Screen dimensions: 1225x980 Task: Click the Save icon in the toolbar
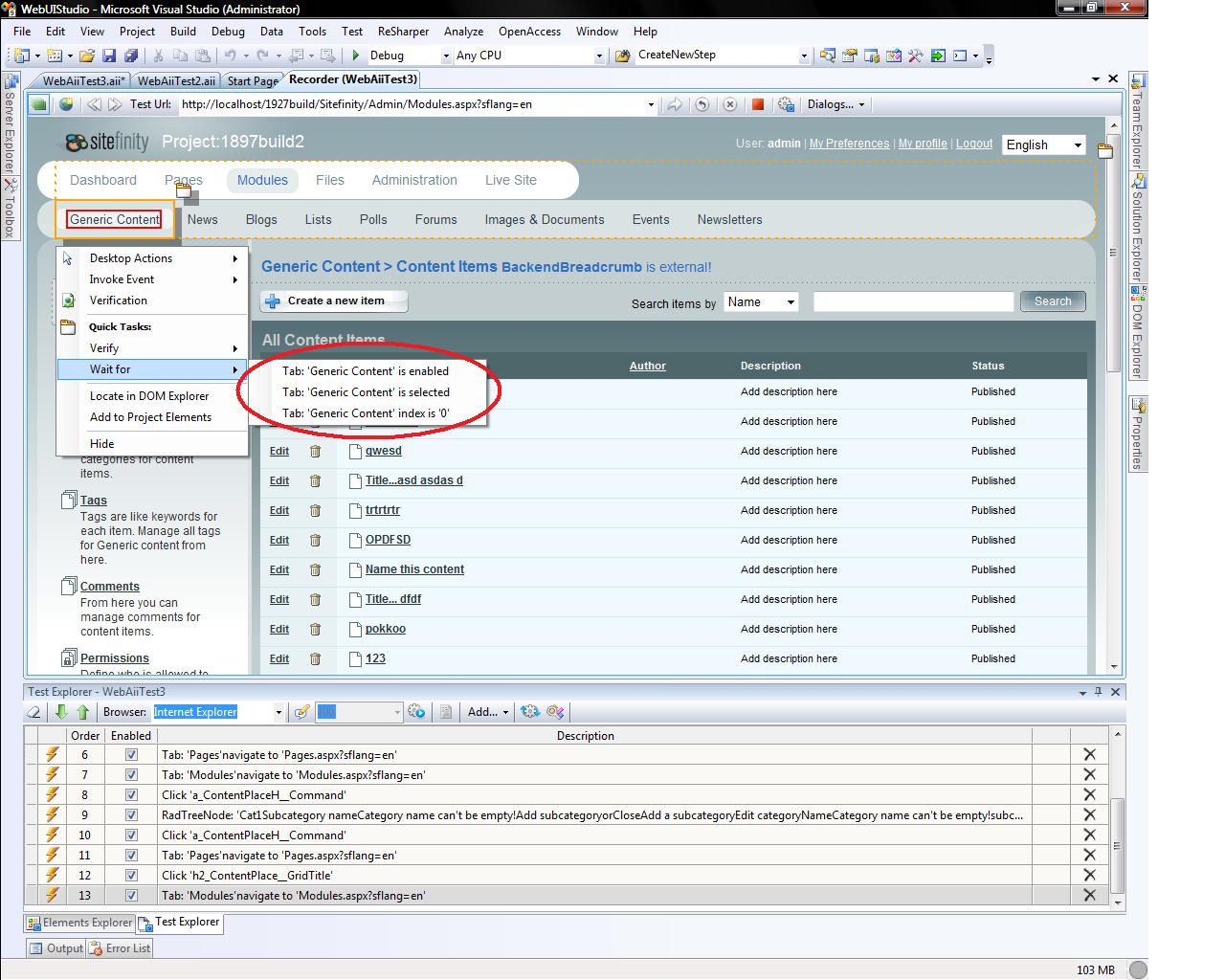tap(109, 56)
